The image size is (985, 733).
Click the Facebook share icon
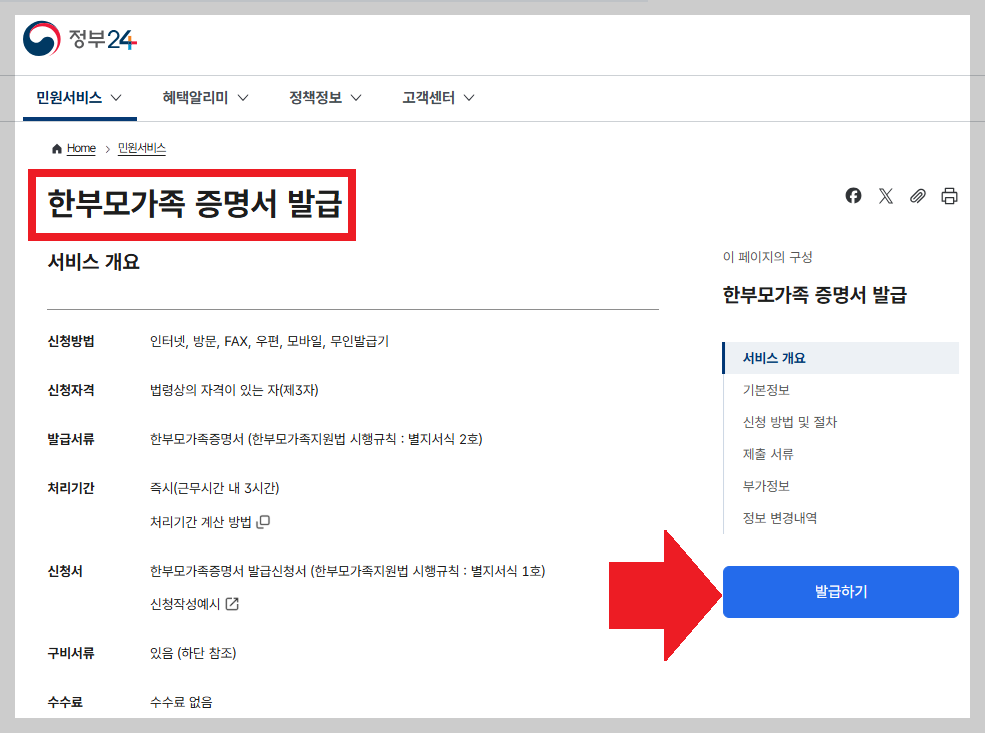pos(853,196)
